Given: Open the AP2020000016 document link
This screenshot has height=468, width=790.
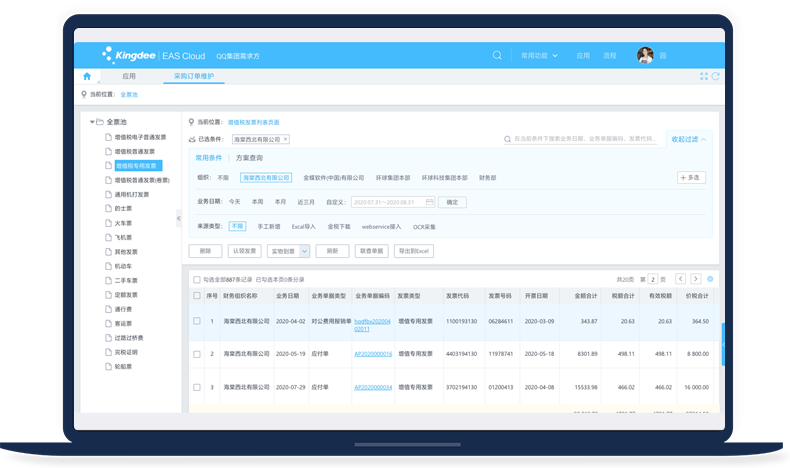Looking at the screenshot, I should 372,354.
